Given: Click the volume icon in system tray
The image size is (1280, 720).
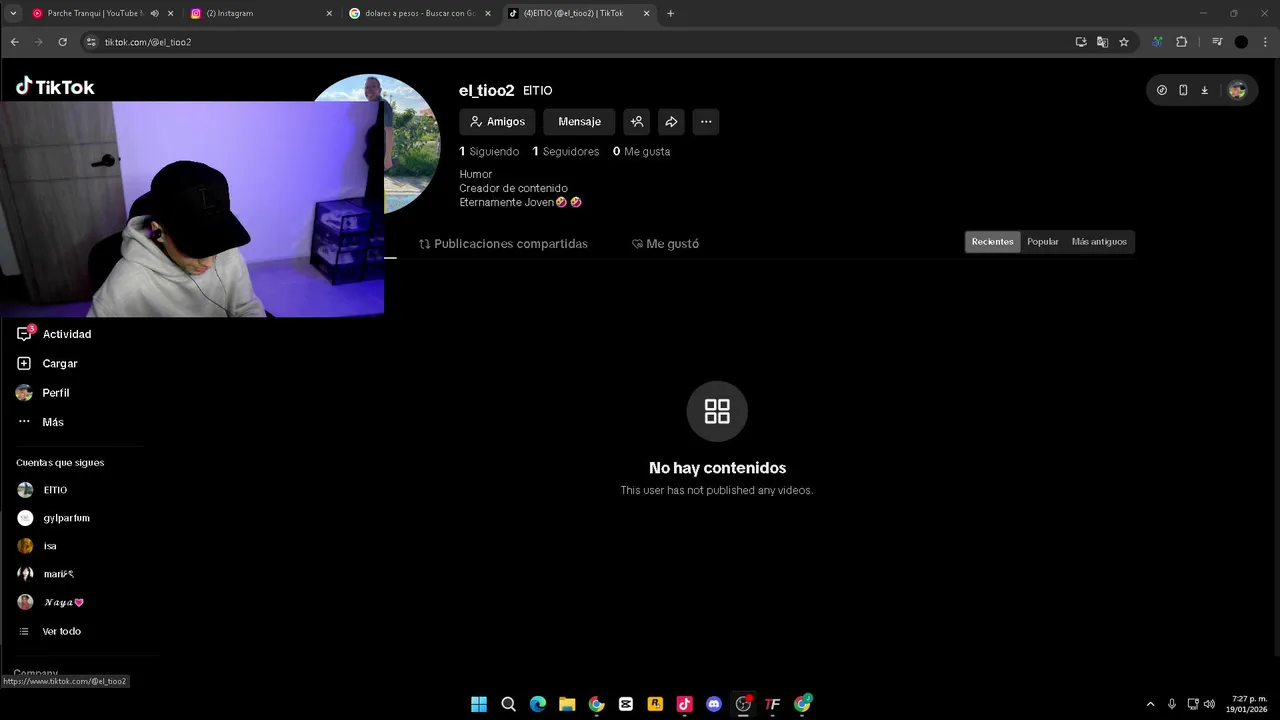Looking at the screenshot, I should point(1210,704).
